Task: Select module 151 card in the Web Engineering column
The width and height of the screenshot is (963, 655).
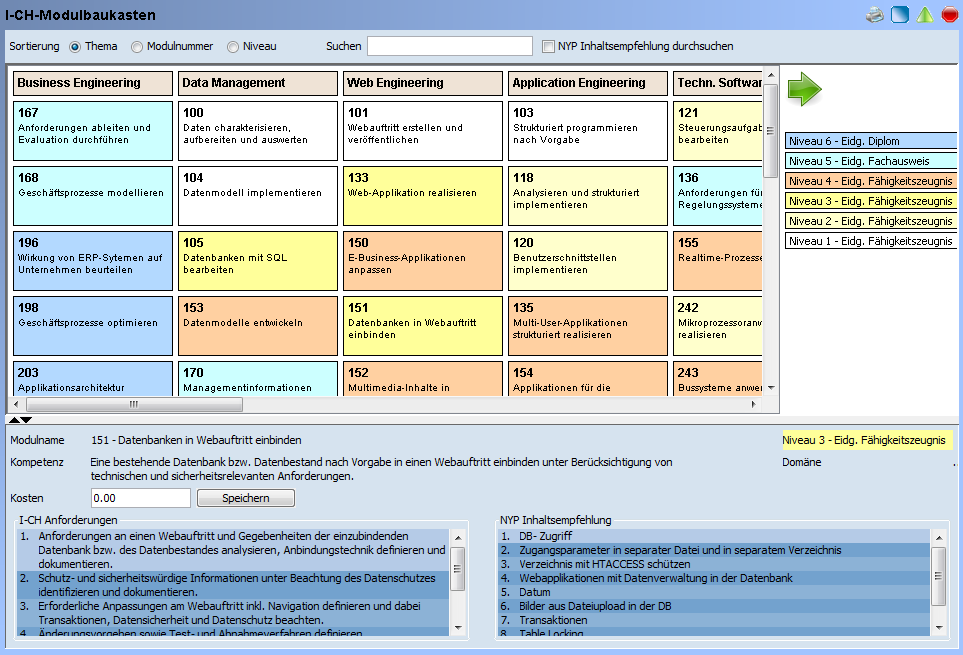Action: click(x=423, y=326)
